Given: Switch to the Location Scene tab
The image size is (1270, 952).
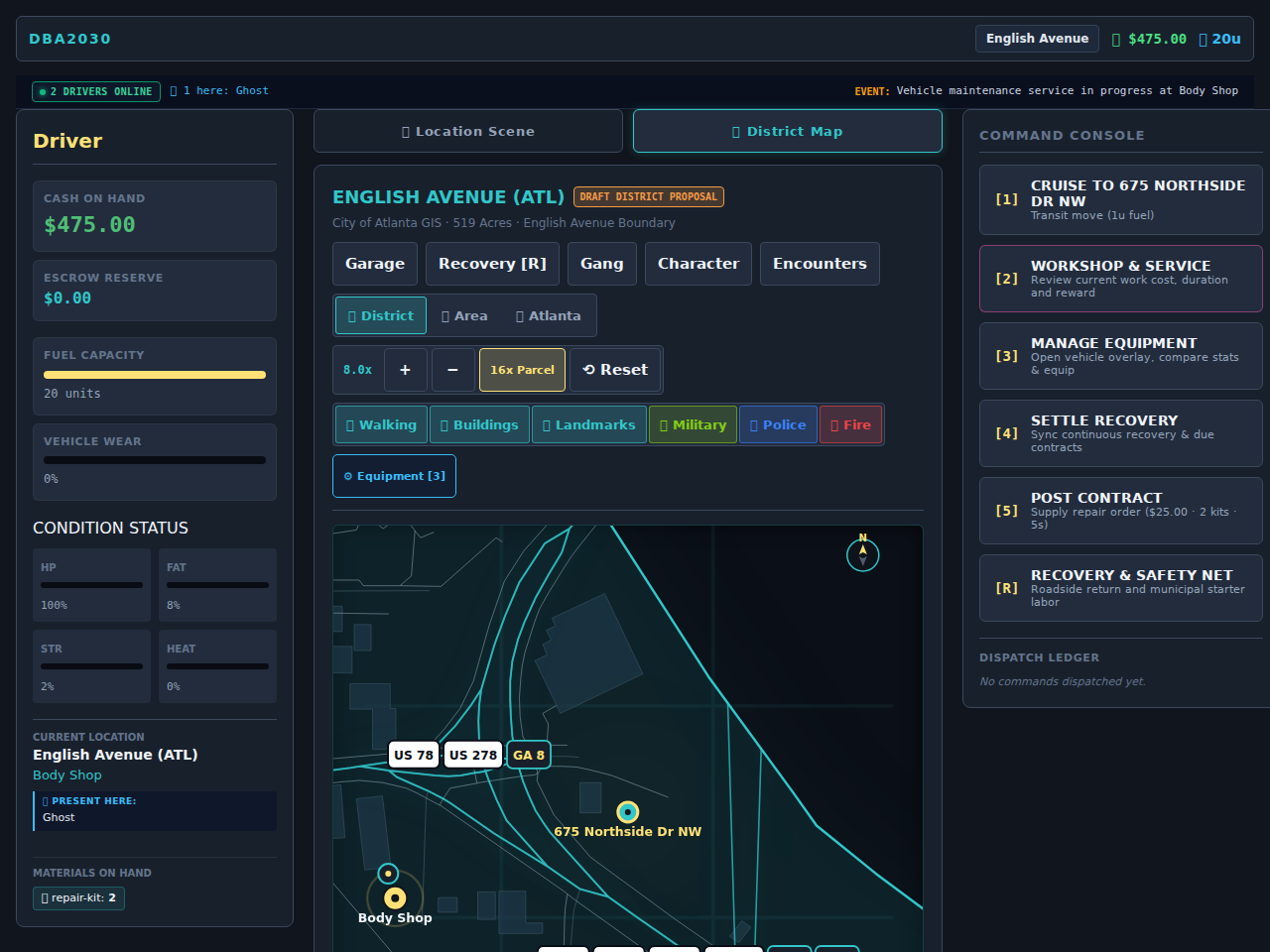Looking at the screenshot, I should (x=468, y=131).
